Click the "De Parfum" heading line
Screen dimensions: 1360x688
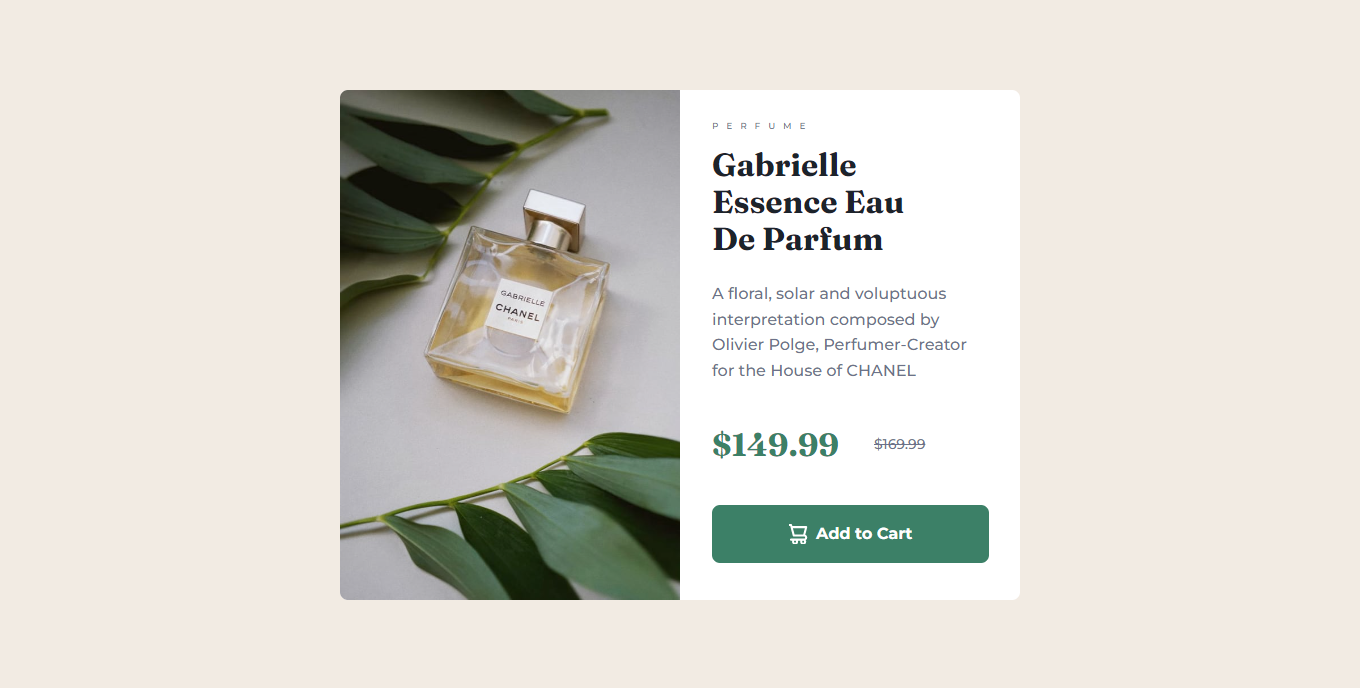click(797, 239)
